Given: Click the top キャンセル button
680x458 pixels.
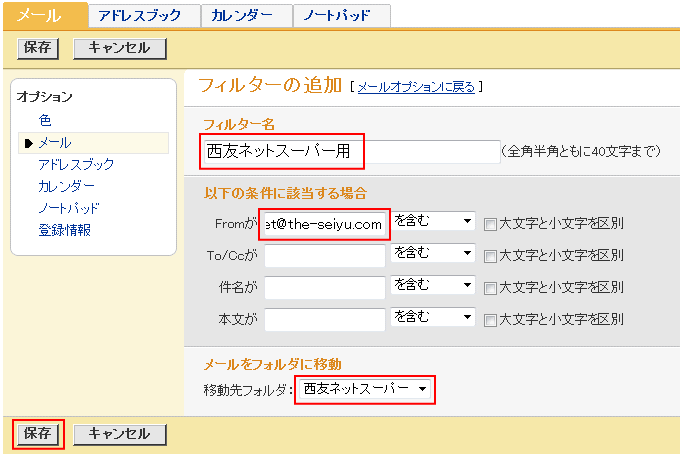Looking at the screenshot, I should tap(119, 48).
